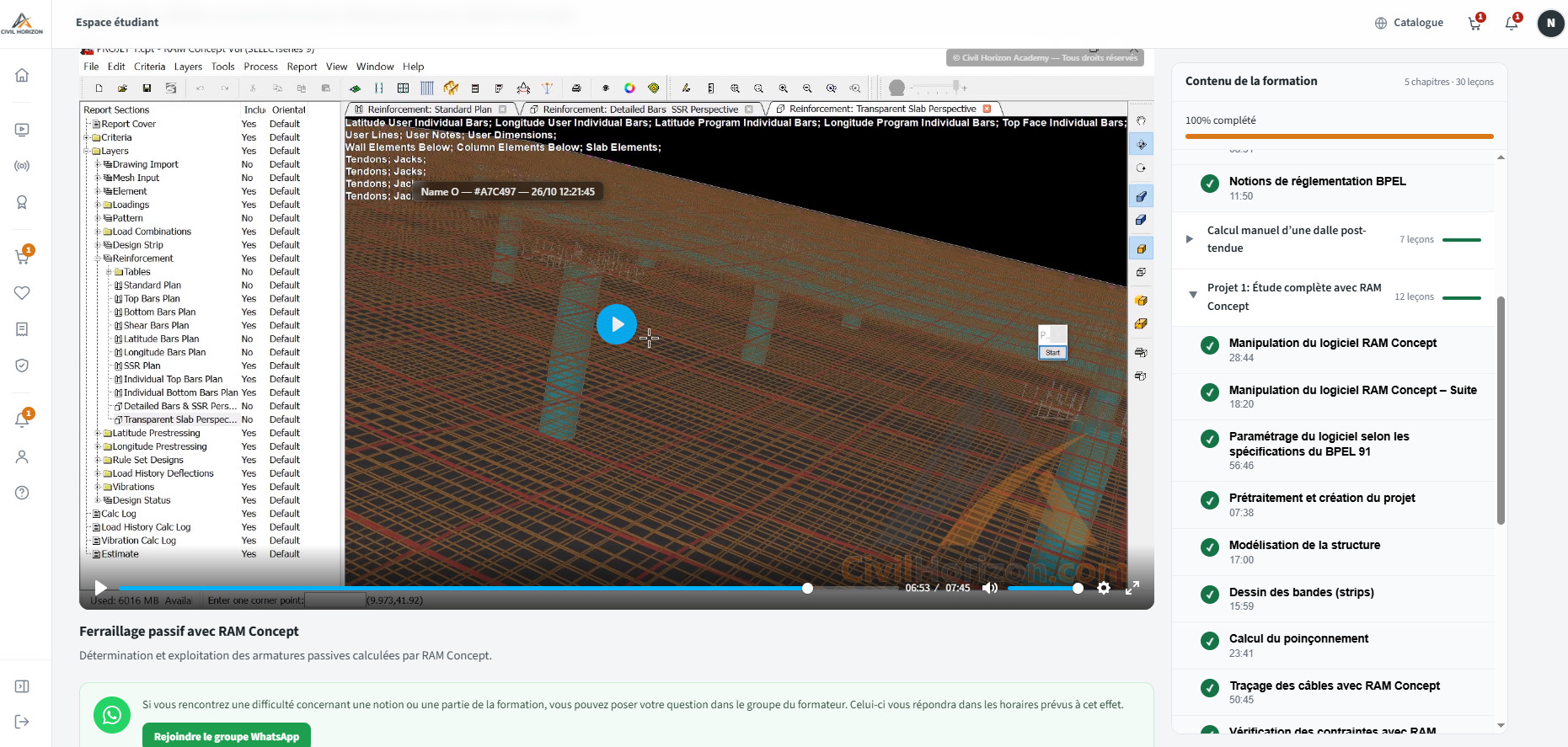Go to home via sidebar house icon
Image resolution: width=1568 pixels, height=747 pixels.
22,75
